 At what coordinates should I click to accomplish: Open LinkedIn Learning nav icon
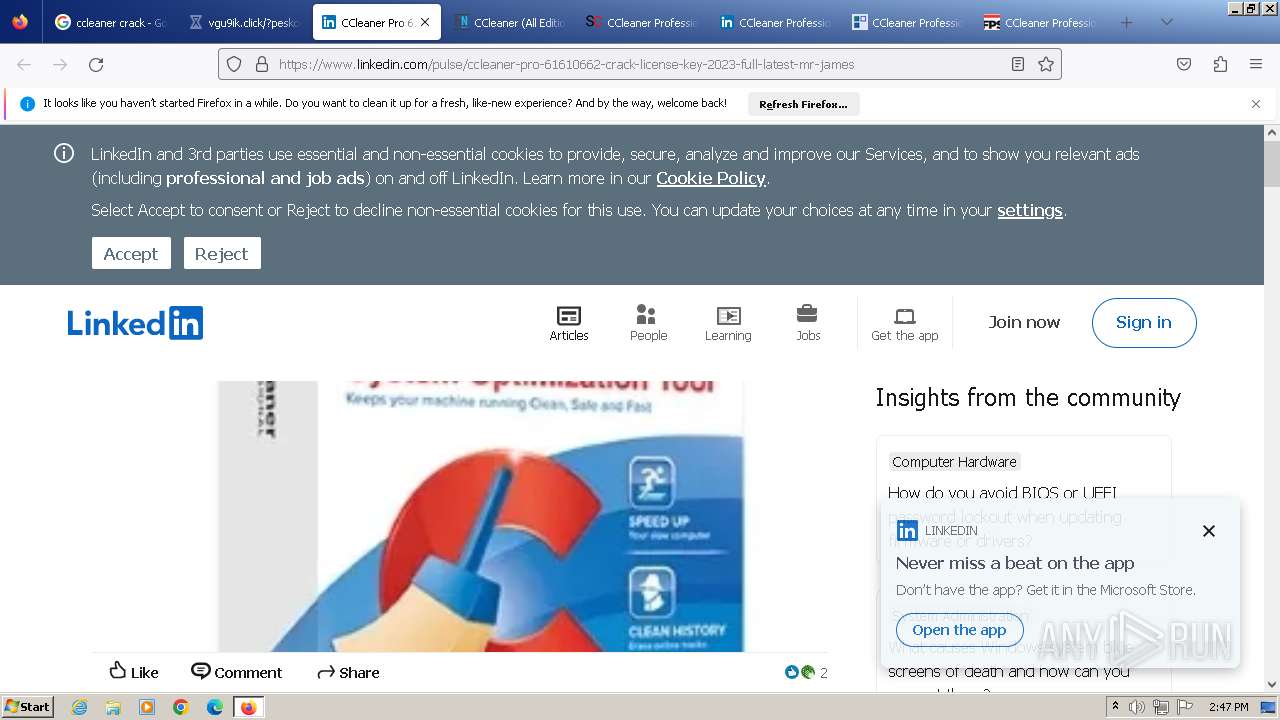click(x=728, y=323)
